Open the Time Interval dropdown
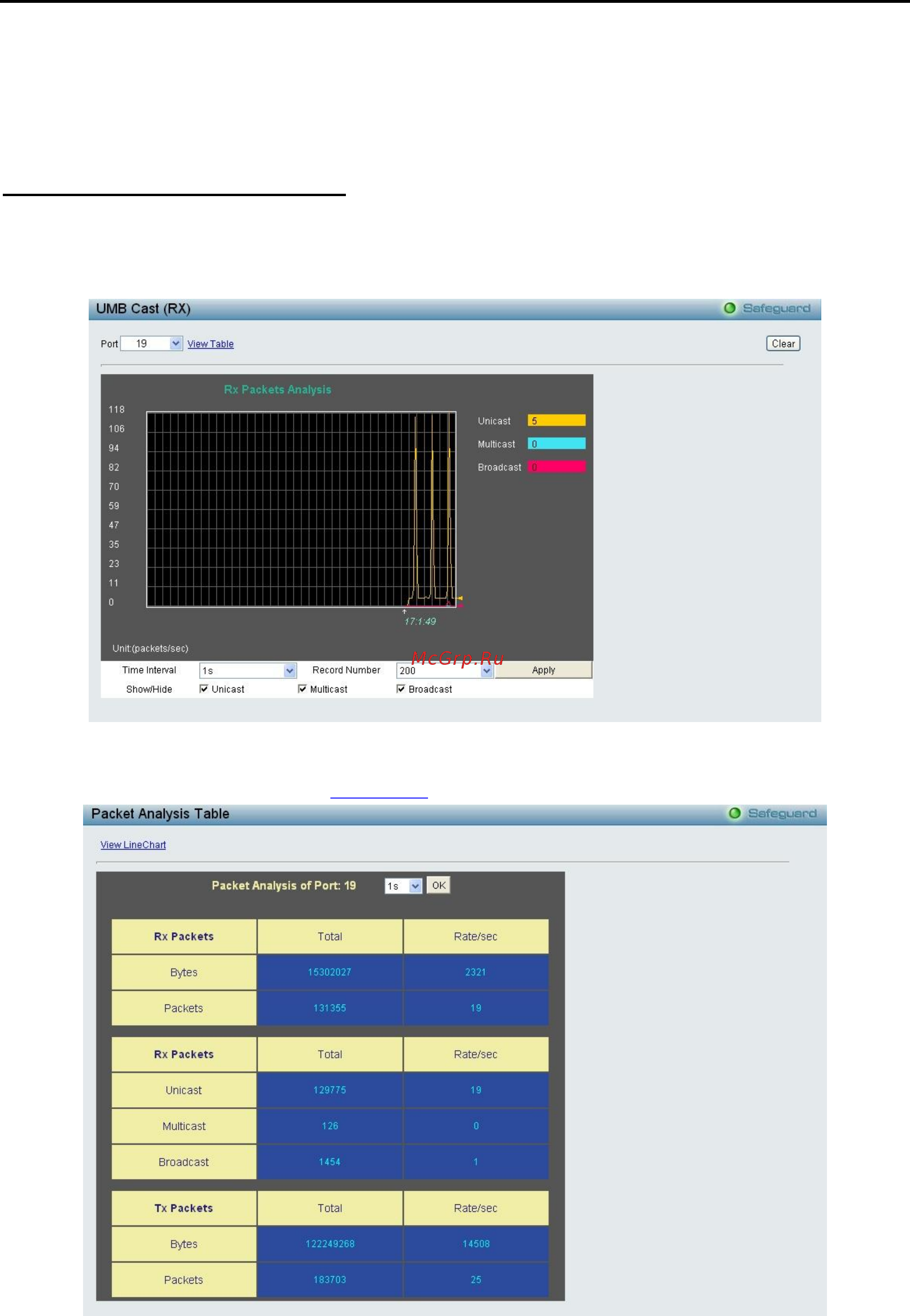 click(247, 670)
